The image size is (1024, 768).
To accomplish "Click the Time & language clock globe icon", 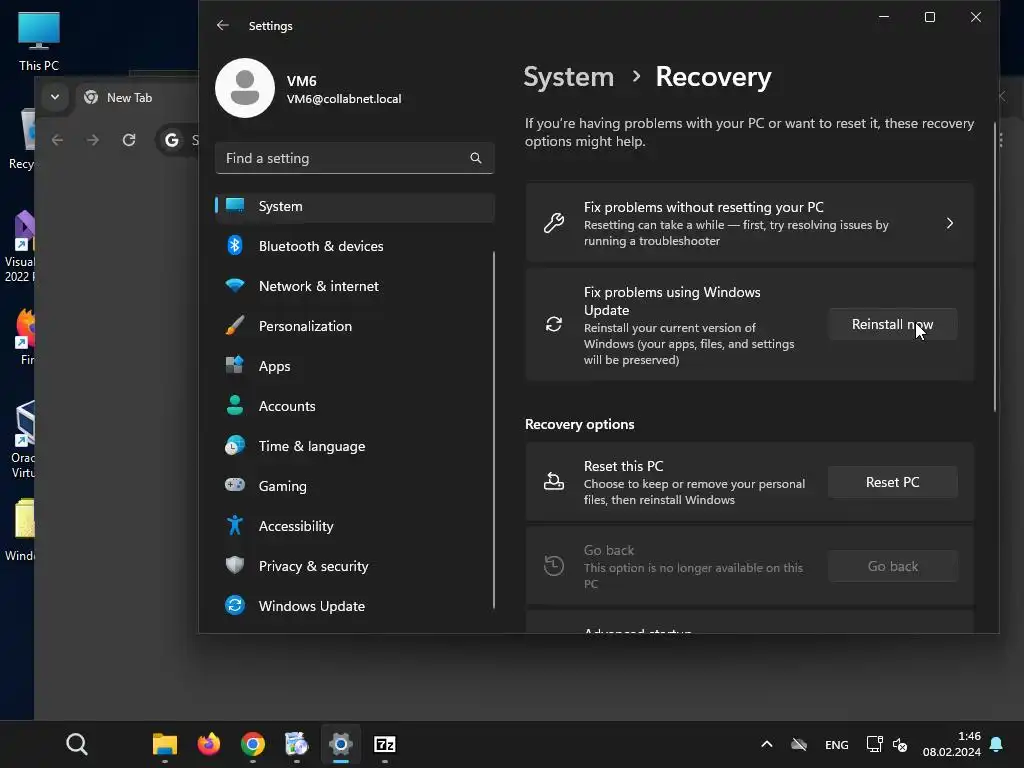I will (x=235, y=445).
